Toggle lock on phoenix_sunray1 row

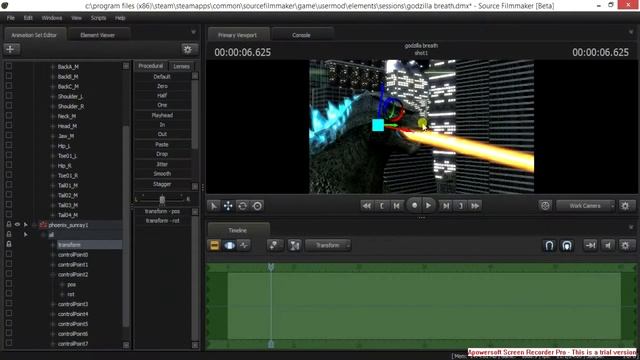(9, 224)
